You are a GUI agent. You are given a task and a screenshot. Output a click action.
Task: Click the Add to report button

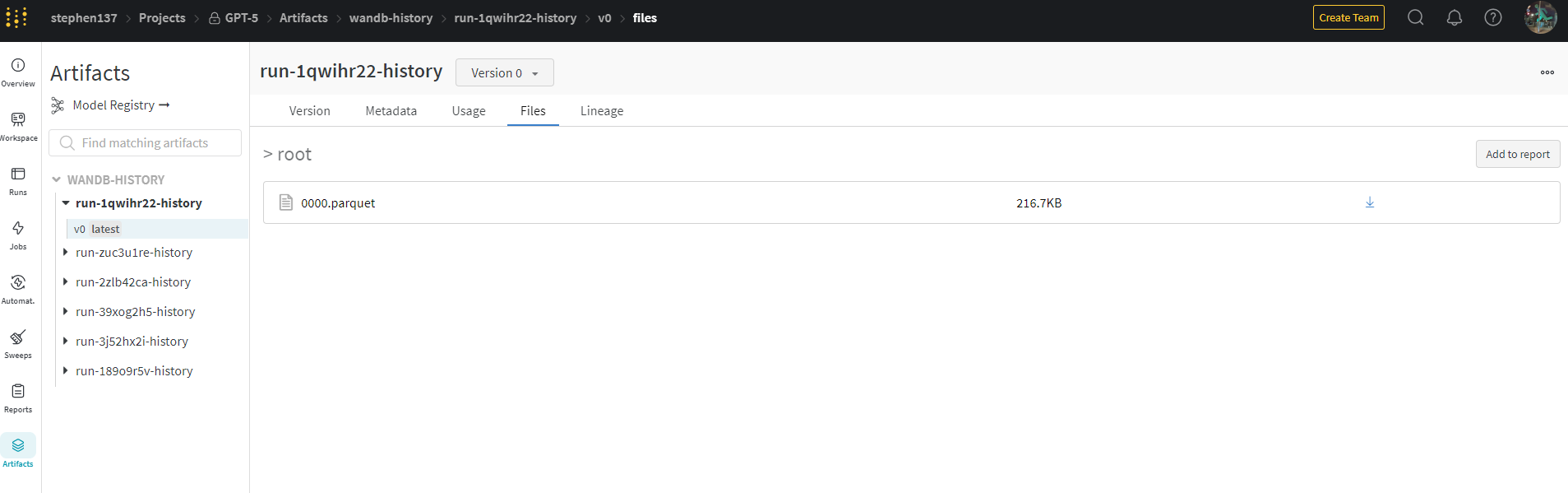coord(1518,154)
